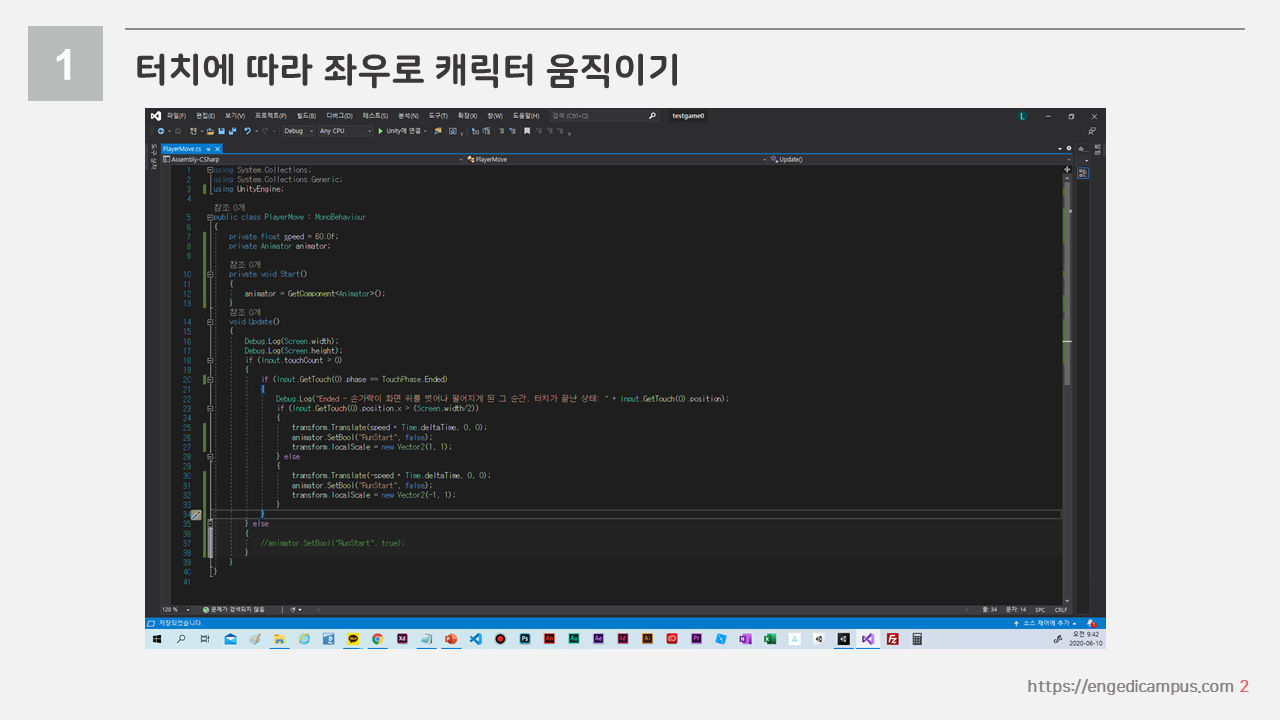The width and height of the screenshot is (1280, 720).
Task: Click the taskbar search magnifier icon
Action: [x=181, y=639]
